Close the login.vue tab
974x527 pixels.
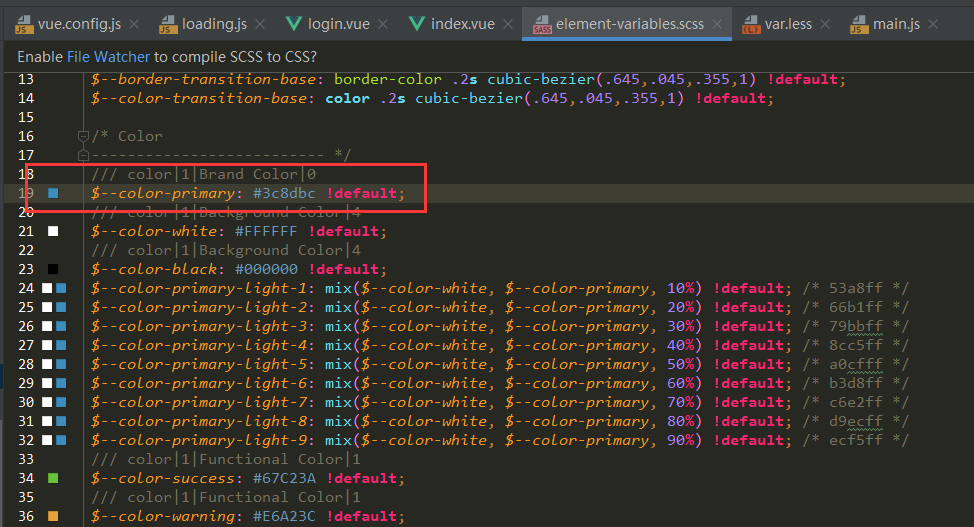[383, 24]
